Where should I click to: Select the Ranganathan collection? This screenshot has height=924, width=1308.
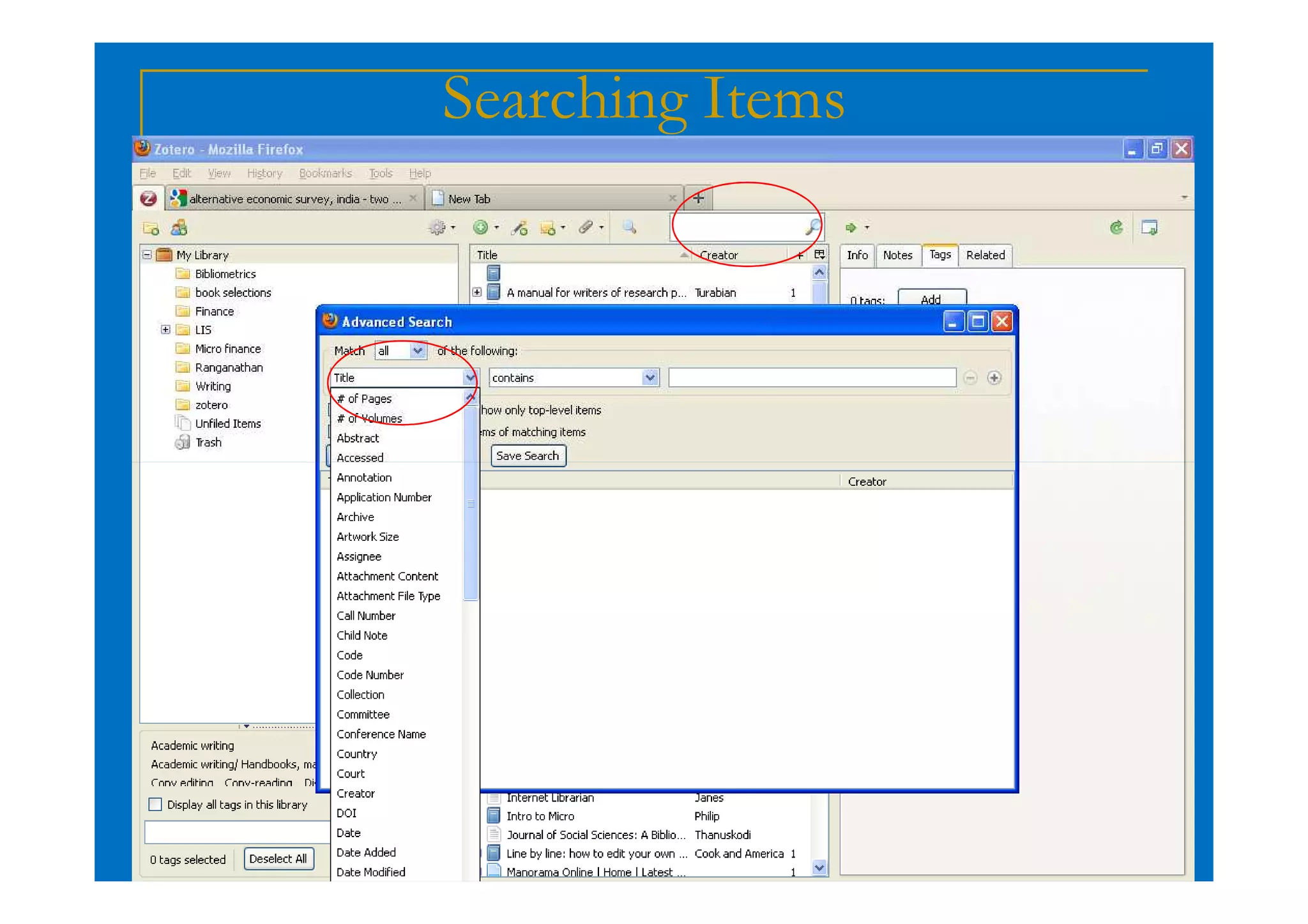(229, 367)
